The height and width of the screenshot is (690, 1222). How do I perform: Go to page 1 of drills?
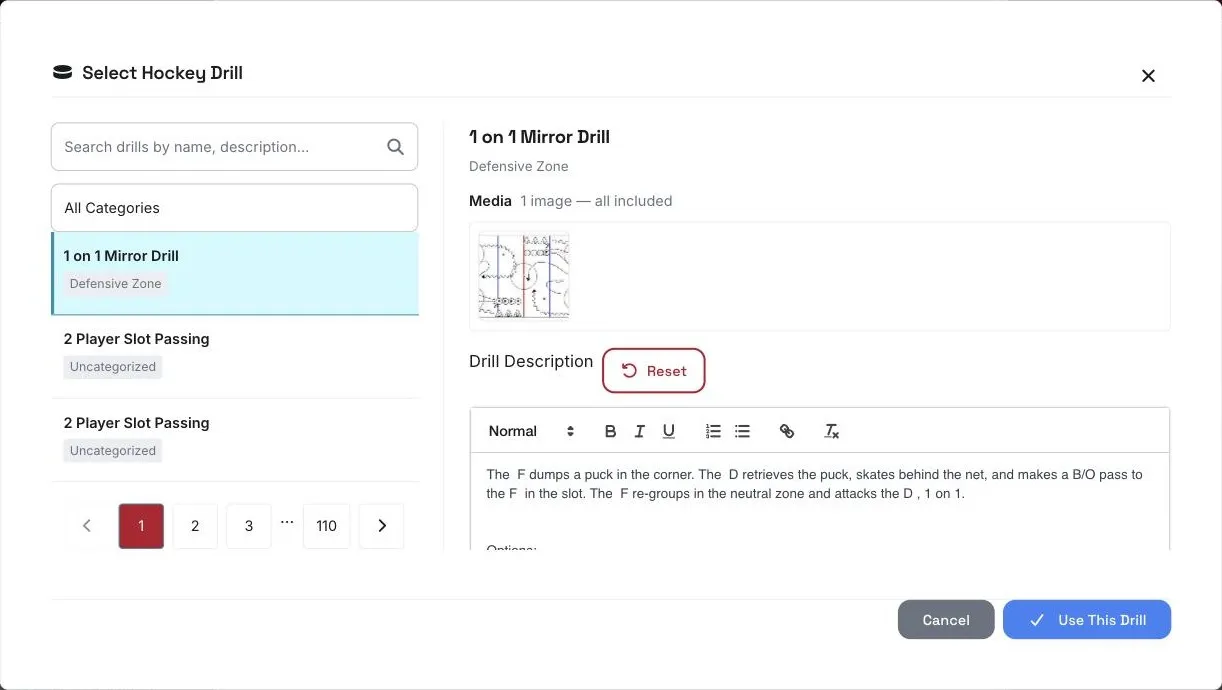click(x=141, y=526)
